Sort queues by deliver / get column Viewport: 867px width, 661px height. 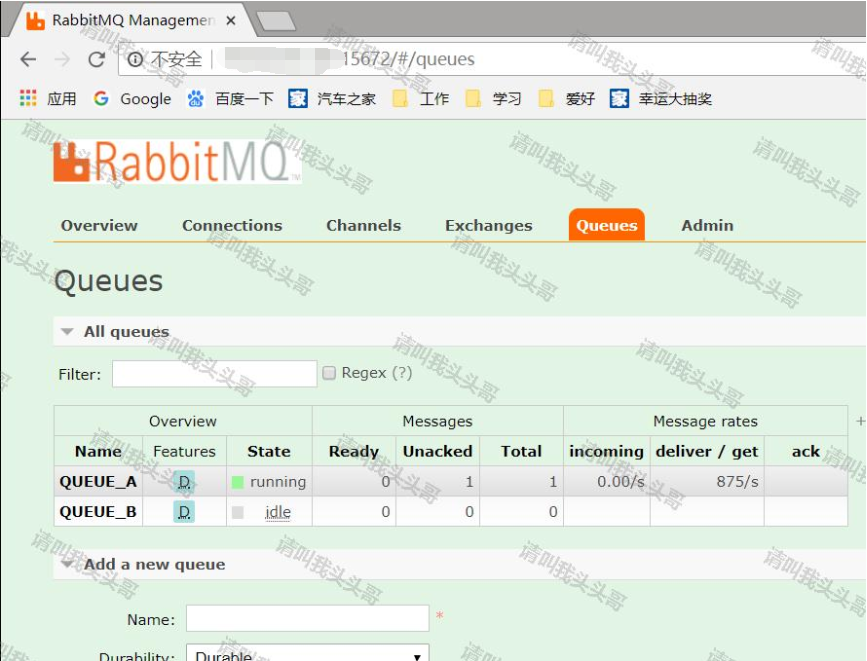tap(707, 451)
